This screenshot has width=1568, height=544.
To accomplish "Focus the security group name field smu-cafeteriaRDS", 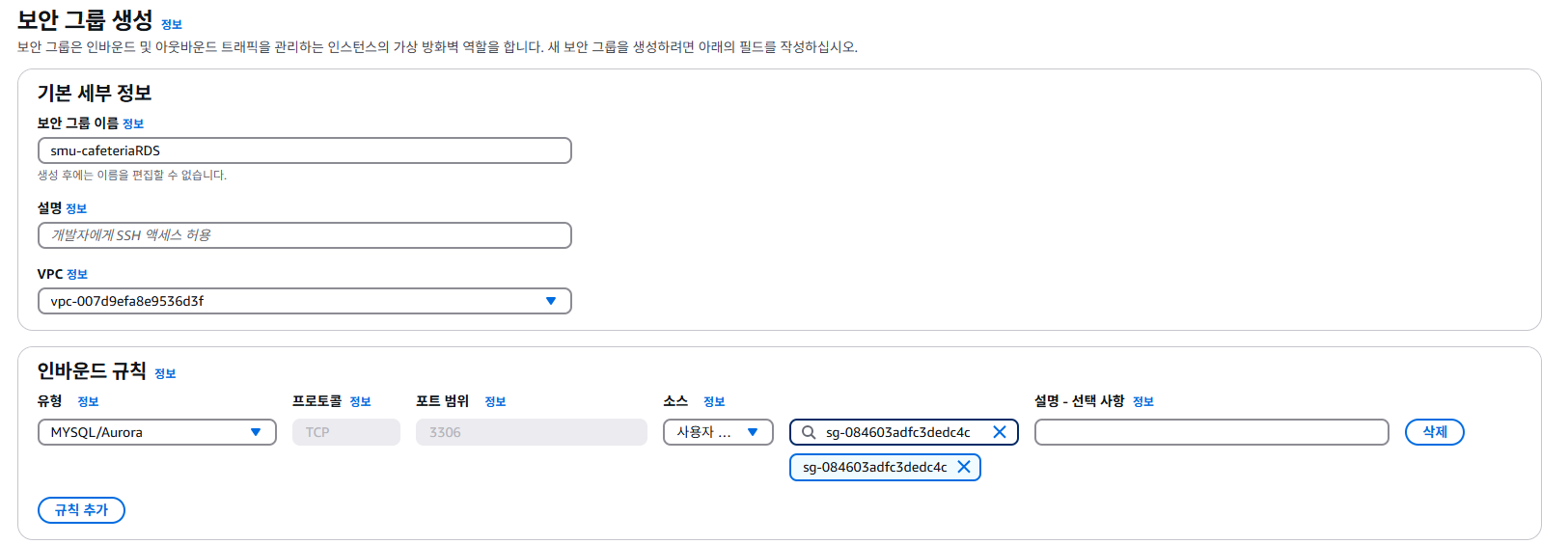I will (305, 150).
